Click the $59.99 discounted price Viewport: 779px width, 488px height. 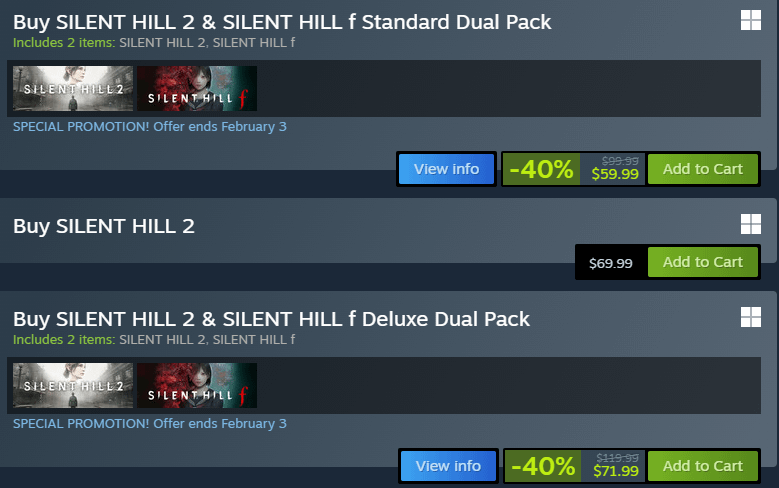pyautogui.click(x=615, y=174)
